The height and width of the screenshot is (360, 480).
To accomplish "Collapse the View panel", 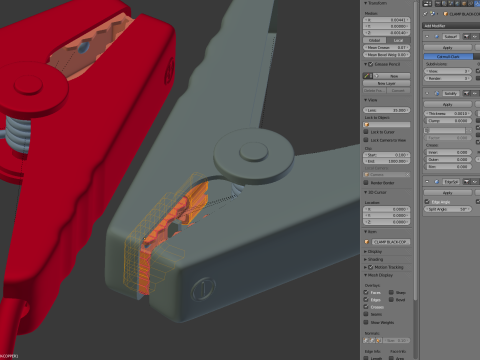I will [x=366, y=100].
